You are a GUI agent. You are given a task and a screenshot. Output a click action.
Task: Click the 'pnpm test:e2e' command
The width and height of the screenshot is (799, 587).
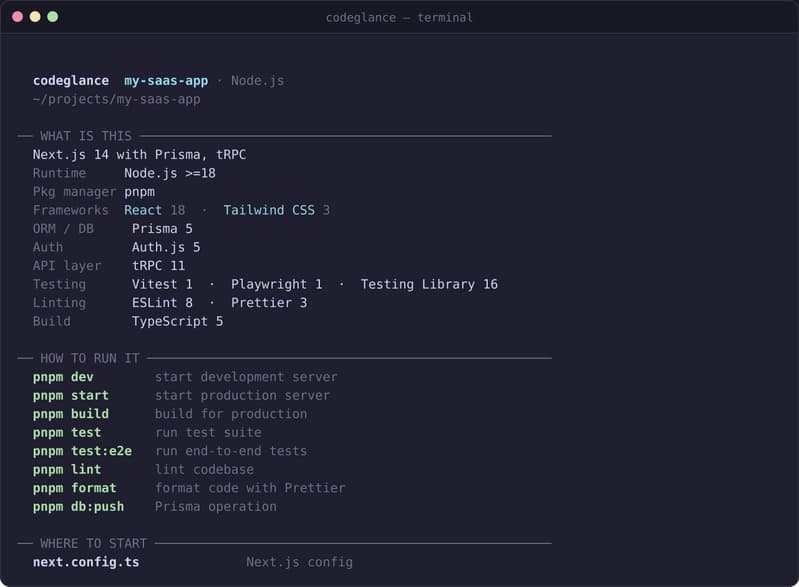[x=82, y=451]
